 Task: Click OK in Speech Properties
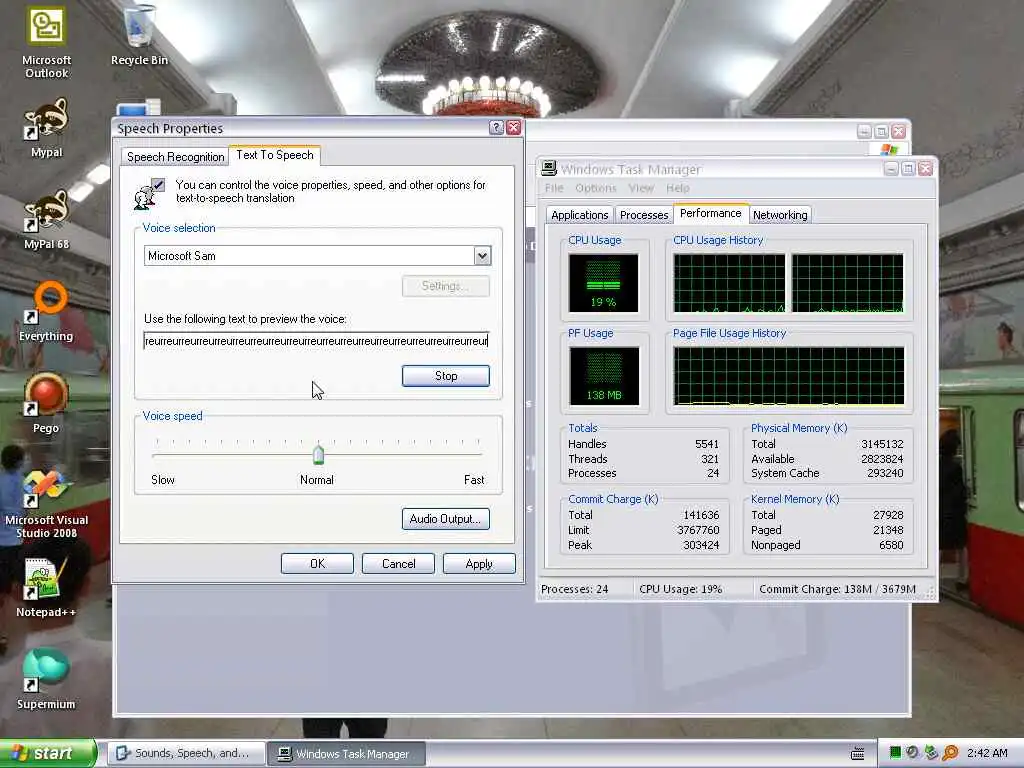[317, 564]
